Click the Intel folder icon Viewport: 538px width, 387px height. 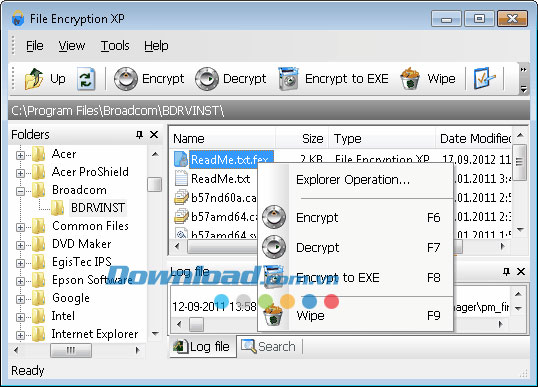(38, 316)
